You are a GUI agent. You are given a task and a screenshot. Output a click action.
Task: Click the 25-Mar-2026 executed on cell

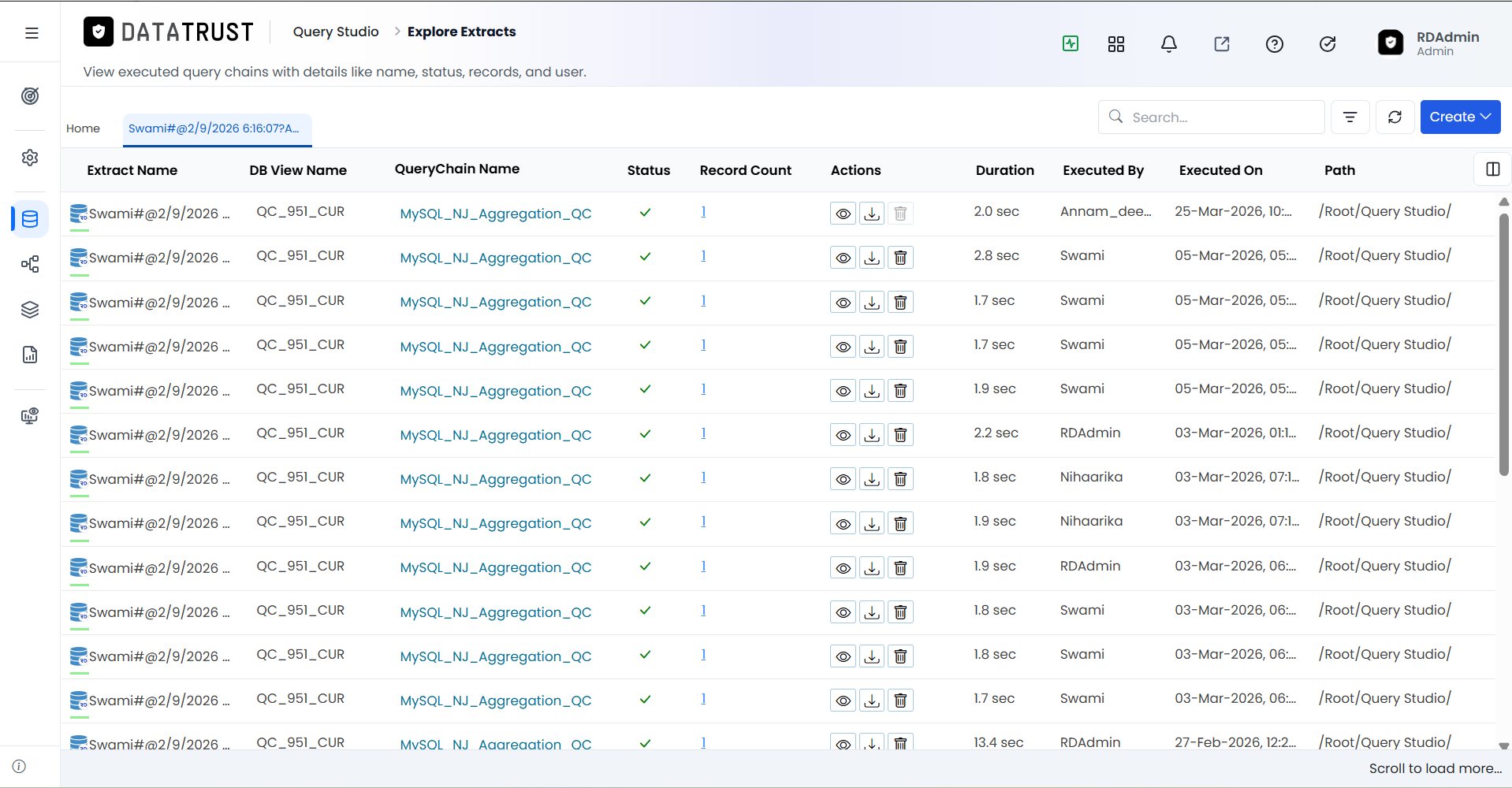pyautogui.click(x=1233, y=211)
